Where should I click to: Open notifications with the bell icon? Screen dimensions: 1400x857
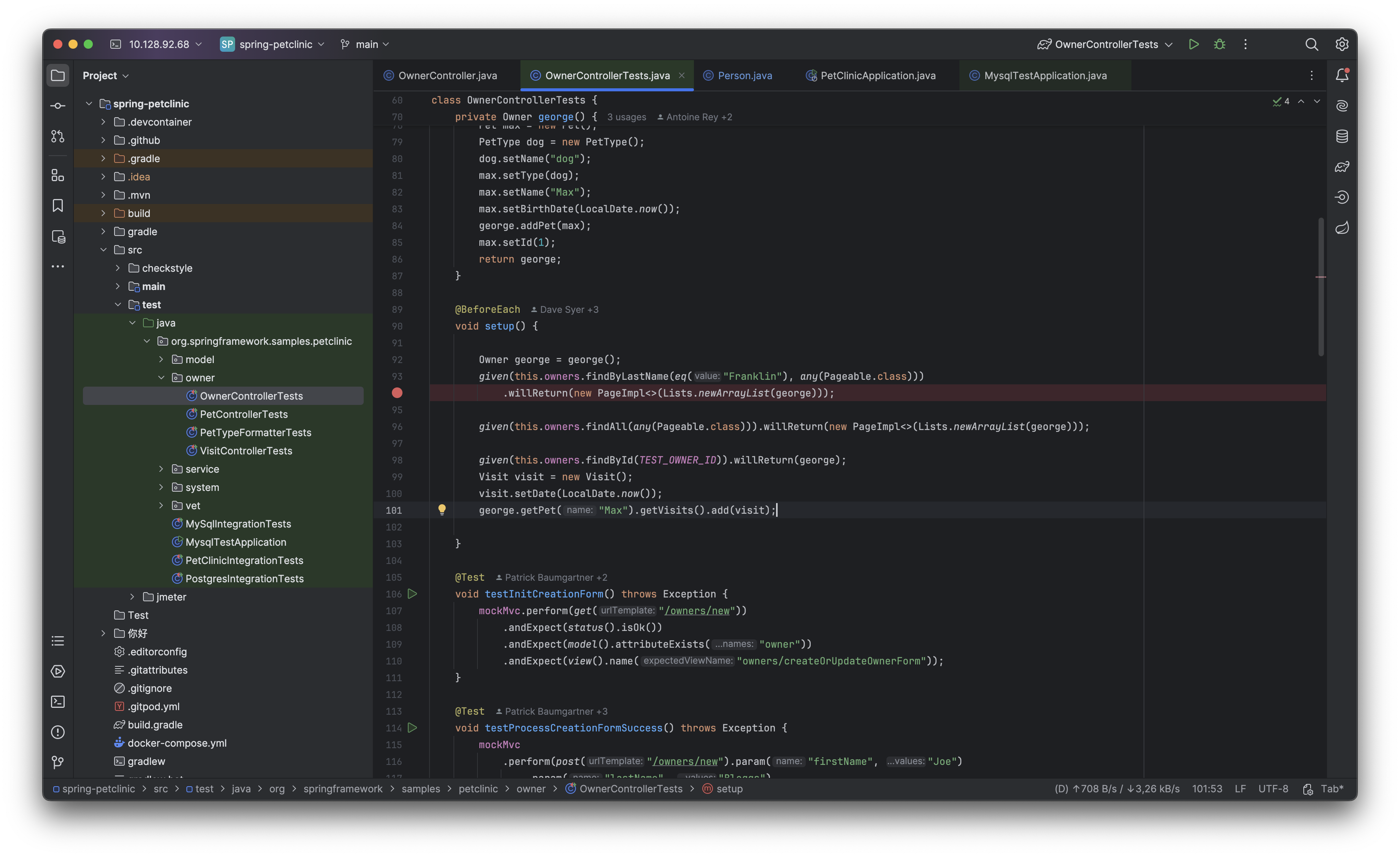pyautogui.click(x=1342, y=75)
